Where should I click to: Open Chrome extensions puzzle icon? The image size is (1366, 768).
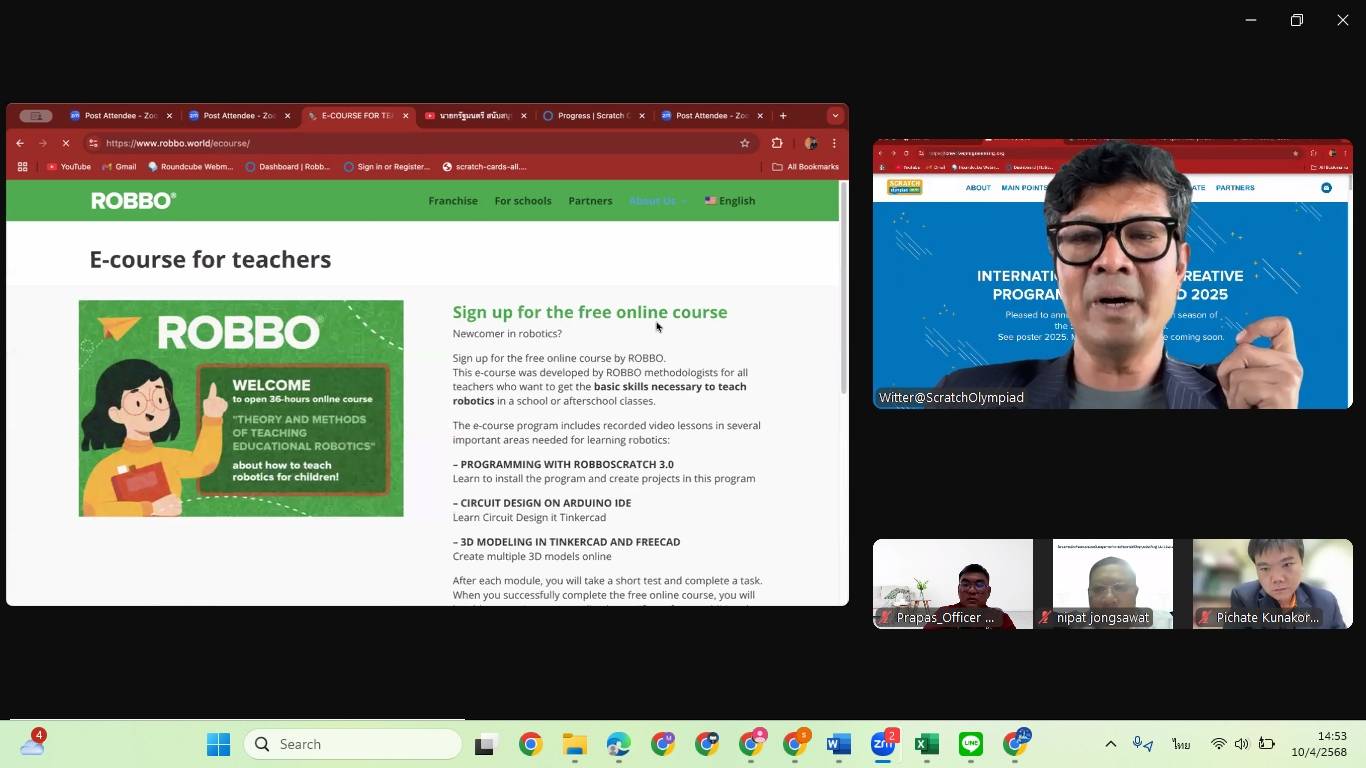pos(777,143)
